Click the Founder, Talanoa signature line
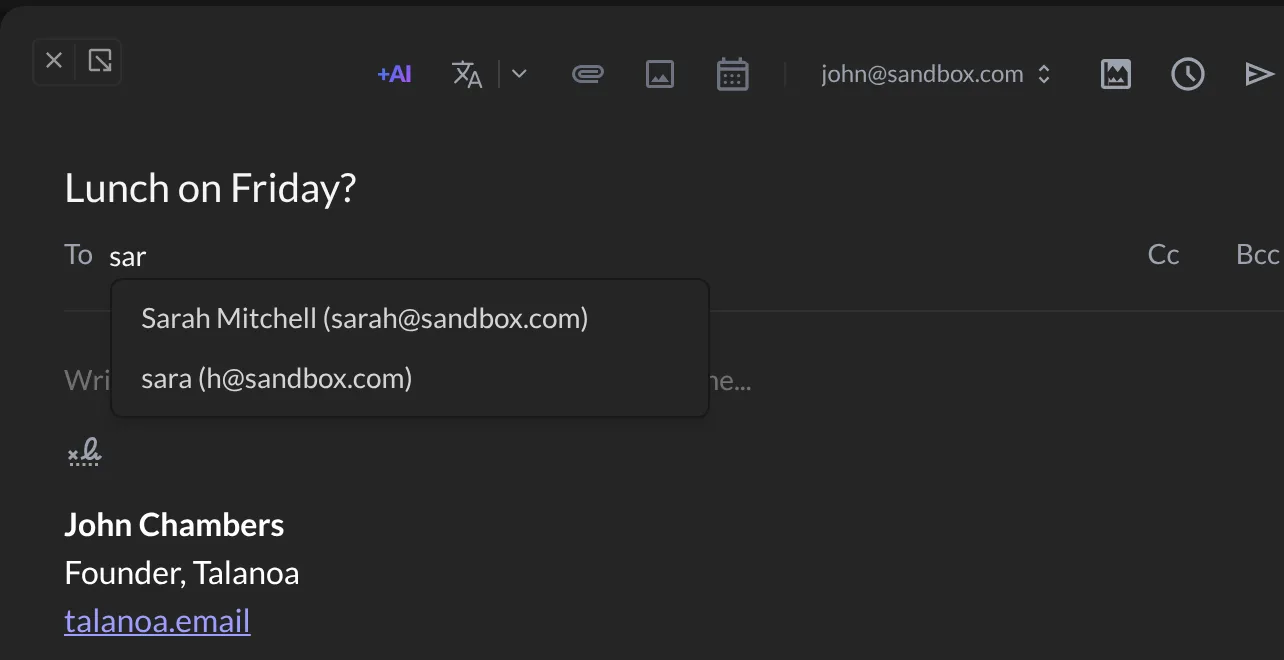The image size is (1284, 660). 182,573
